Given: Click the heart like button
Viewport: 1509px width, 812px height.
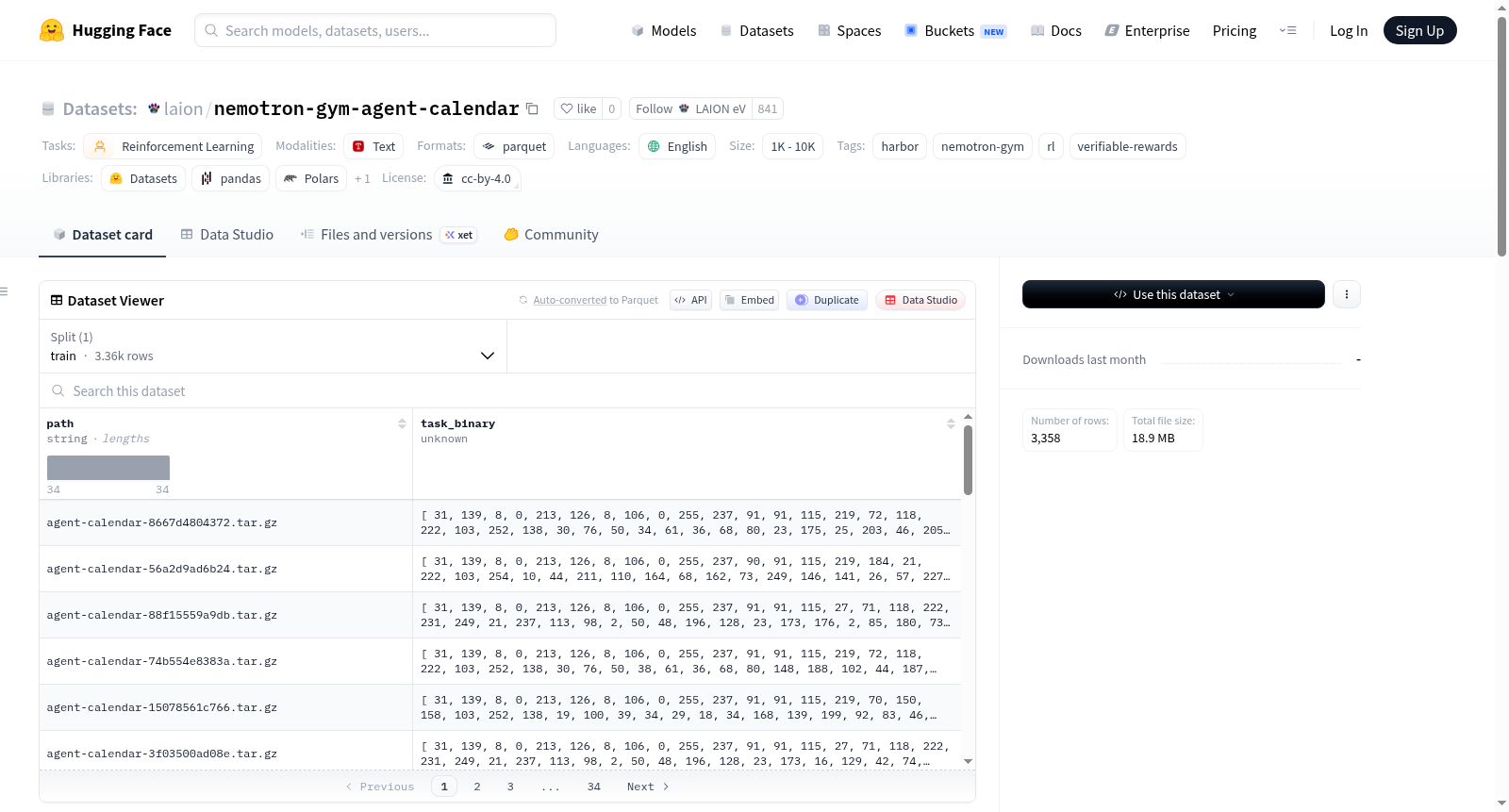Looking at the screenshot, I should coord(578,108).
